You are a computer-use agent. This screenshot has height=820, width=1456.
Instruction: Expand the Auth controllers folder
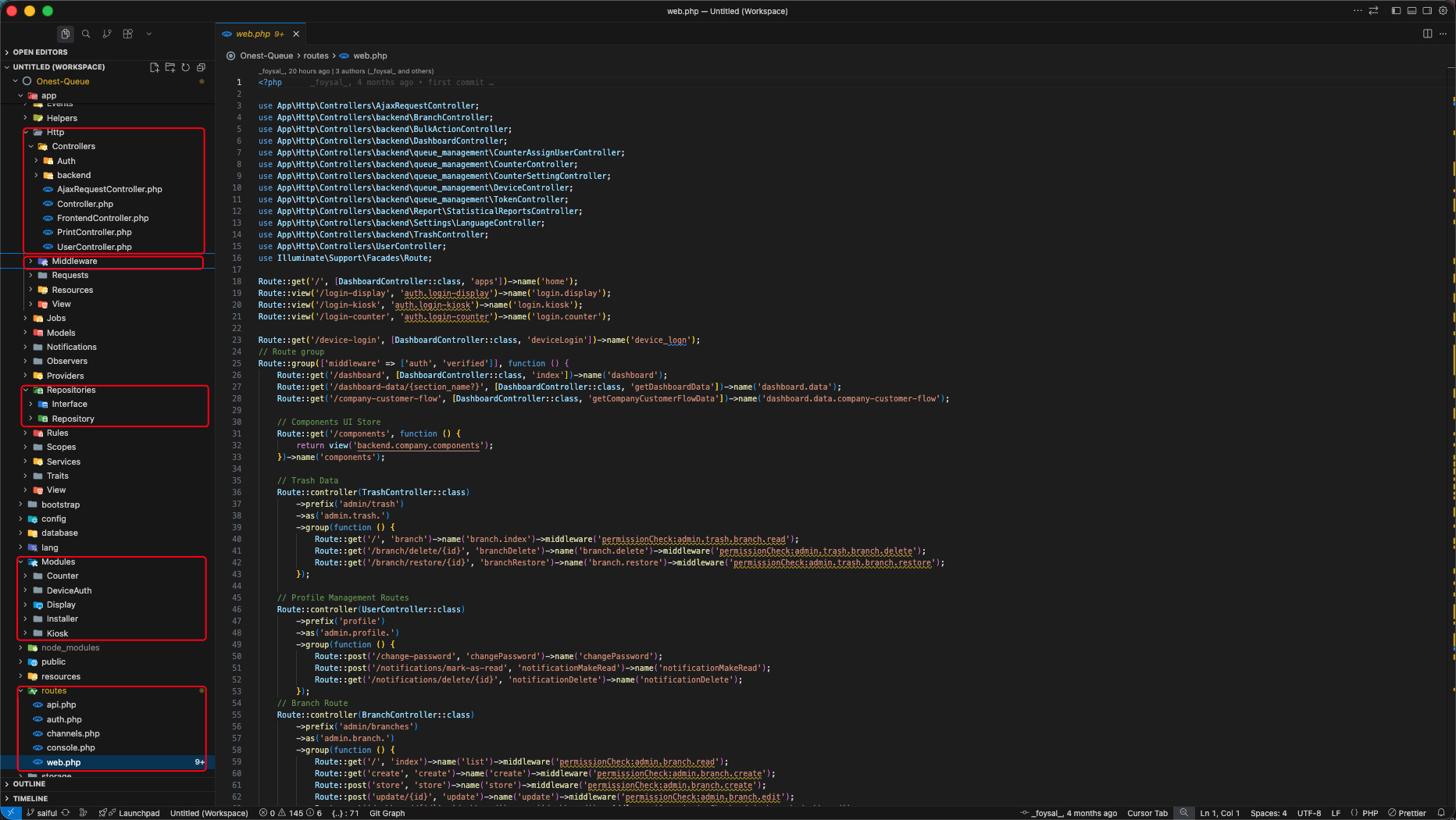point(66,161)
